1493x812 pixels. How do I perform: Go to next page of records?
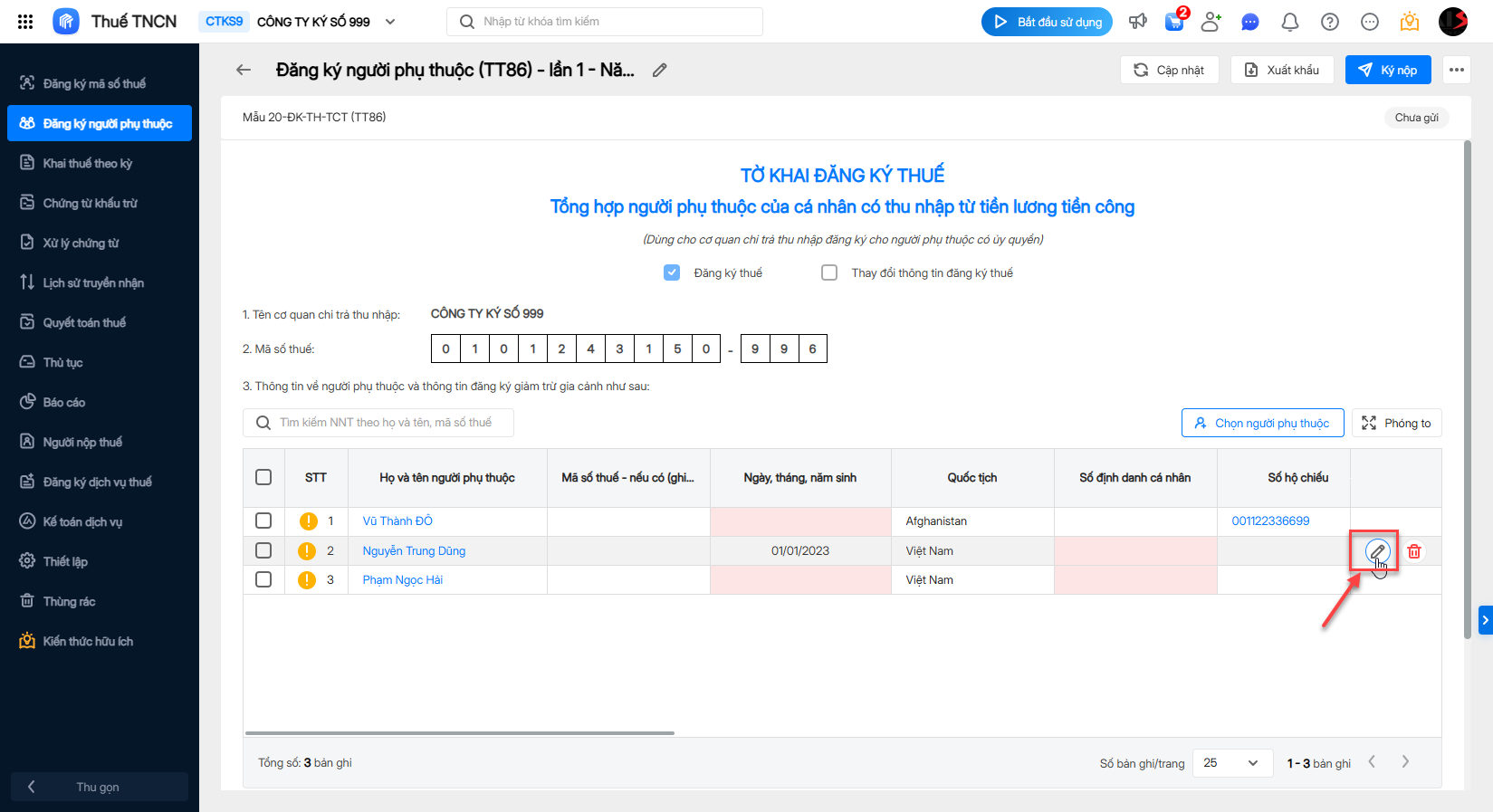[1405, 762]
